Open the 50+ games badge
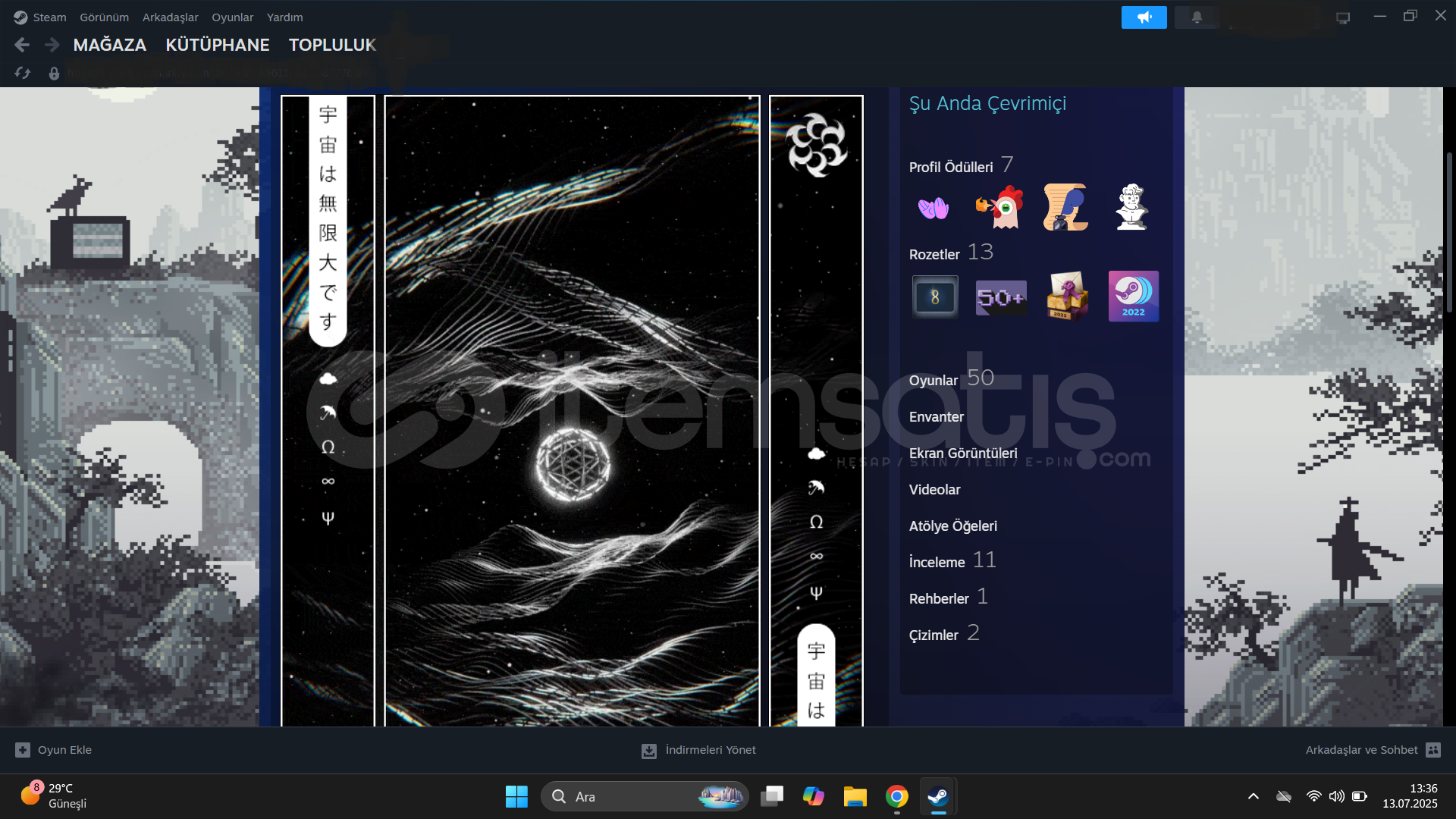1456x819 pixels. point(1001,297)
